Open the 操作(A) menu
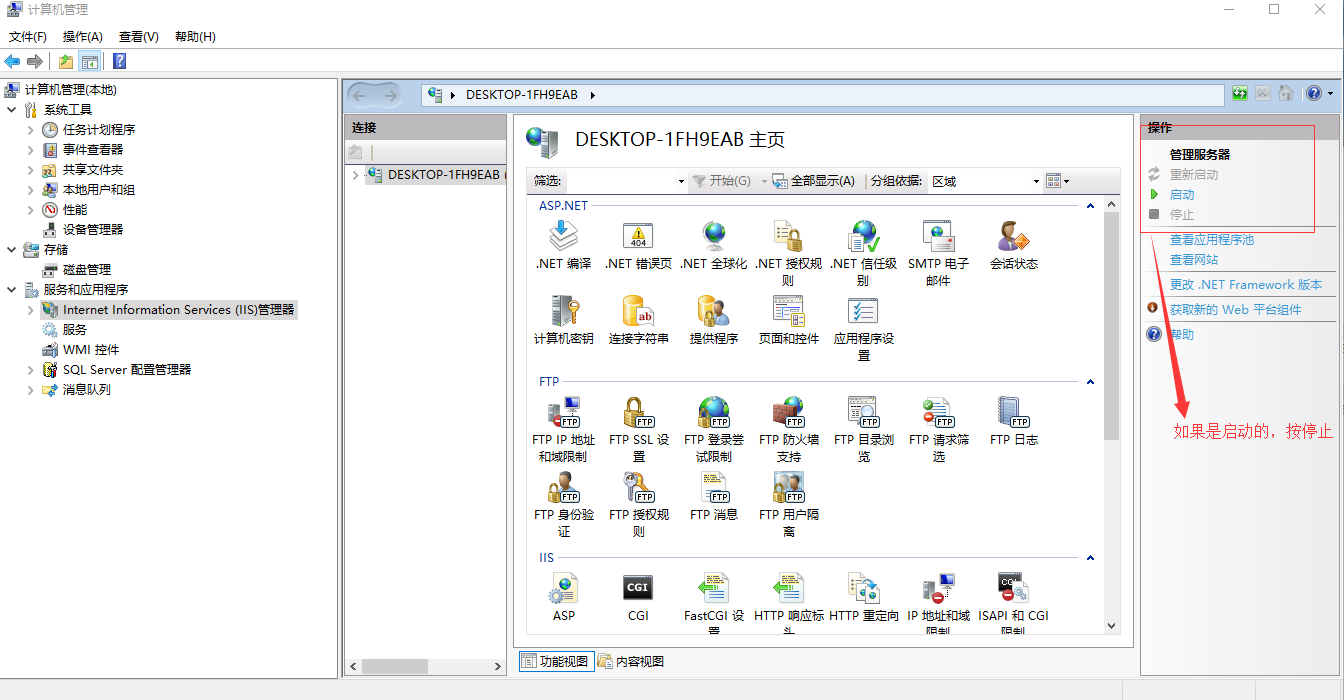Screen dimensions: 1344x700 click(x=83, y=37)
